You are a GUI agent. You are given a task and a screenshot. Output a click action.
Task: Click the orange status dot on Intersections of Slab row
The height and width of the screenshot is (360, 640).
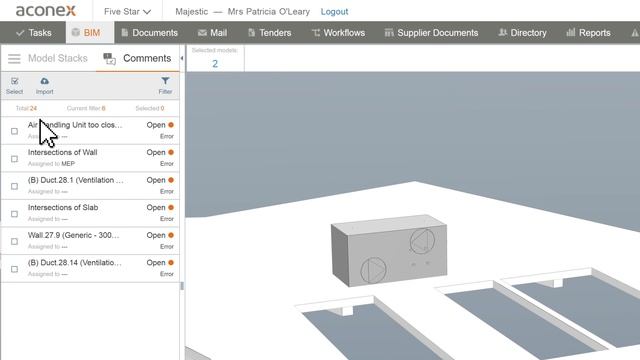coord(171,207)
